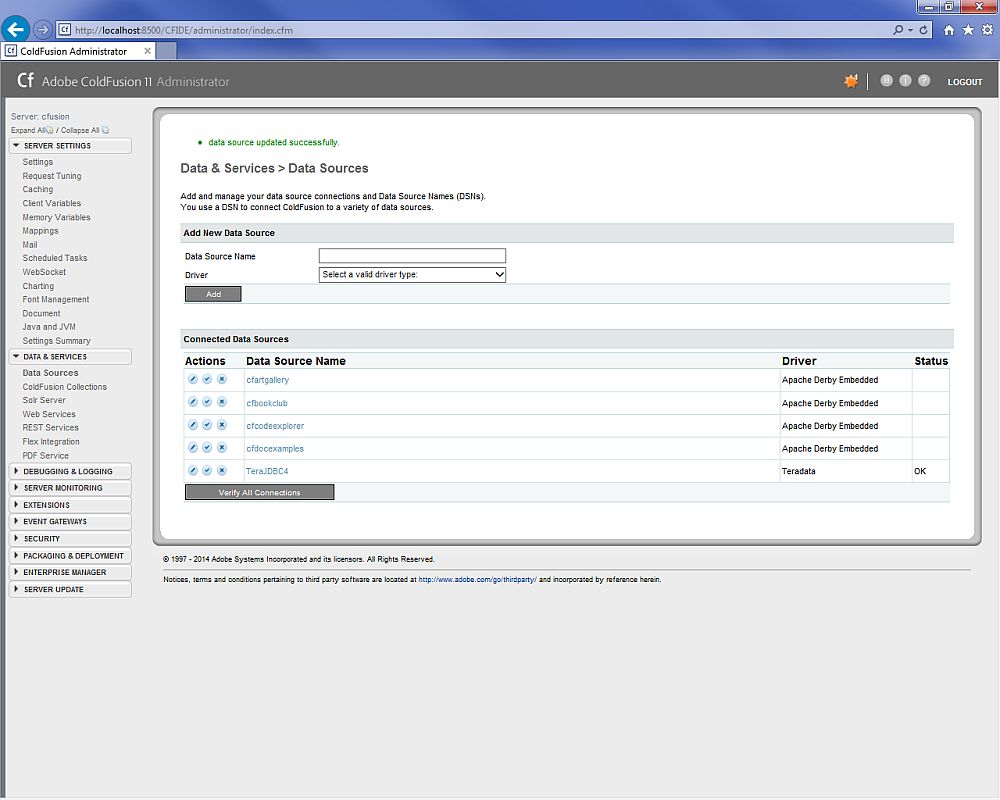Open the TeraJDBC4 data source link

pos(267,471)
